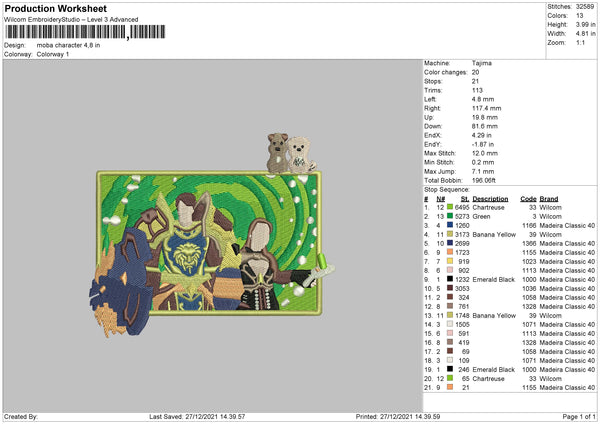Pick the Chartreuse swatch in stop row 20

pos(450,378)
